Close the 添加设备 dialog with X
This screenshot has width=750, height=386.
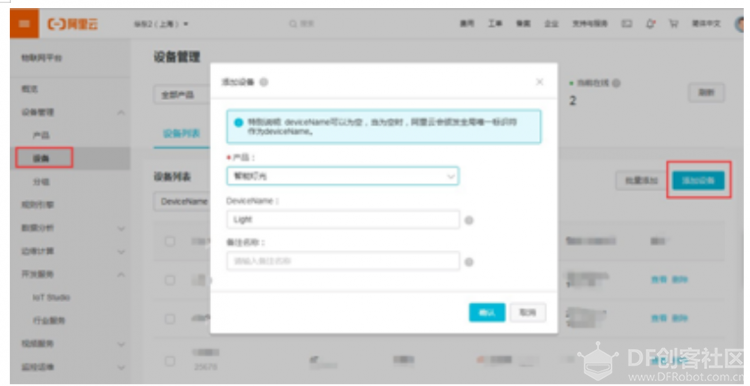[x=540, y=82]
